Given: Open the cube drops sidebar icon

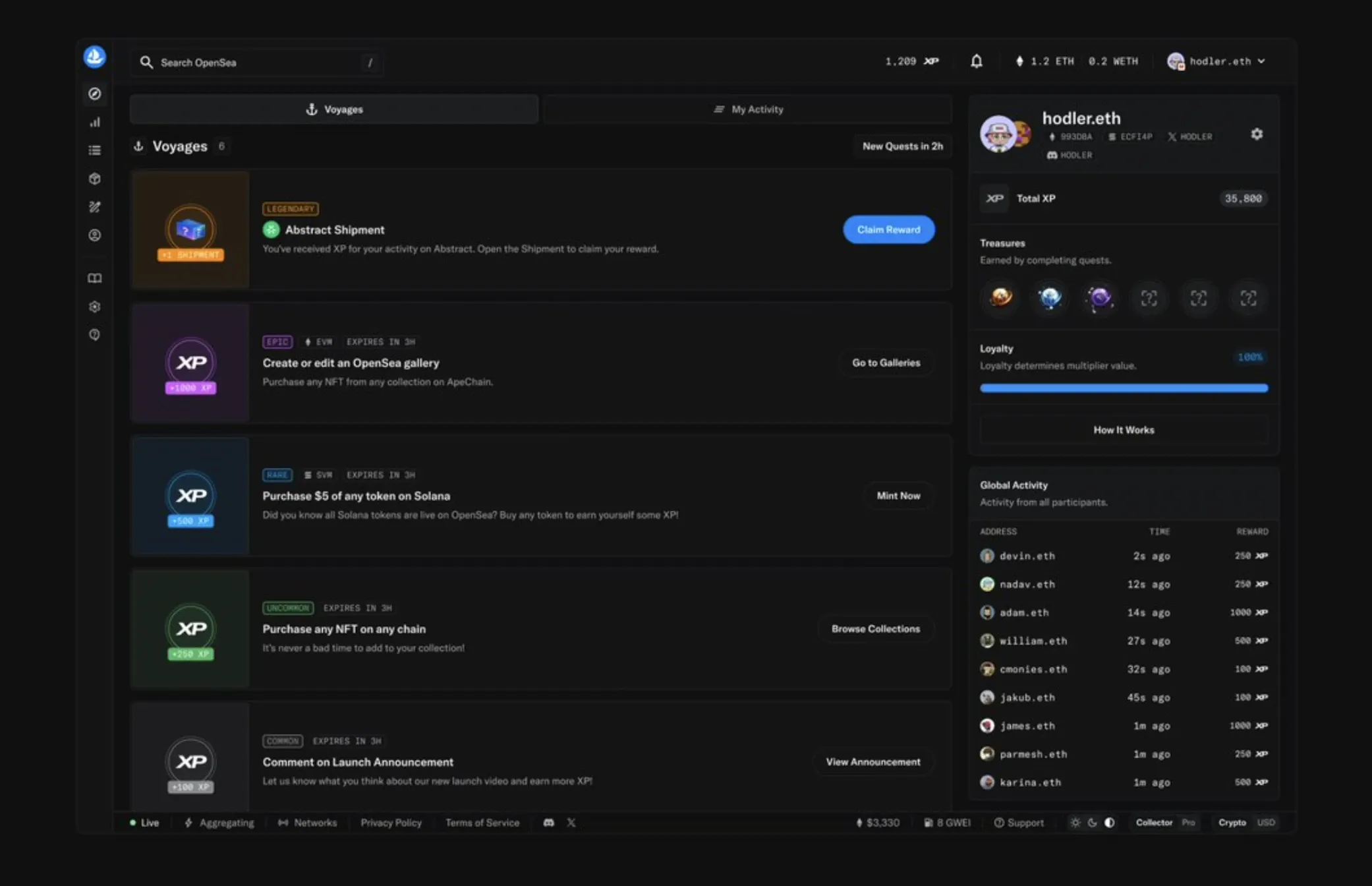Looking at the screenshot, I should point(95,179).
